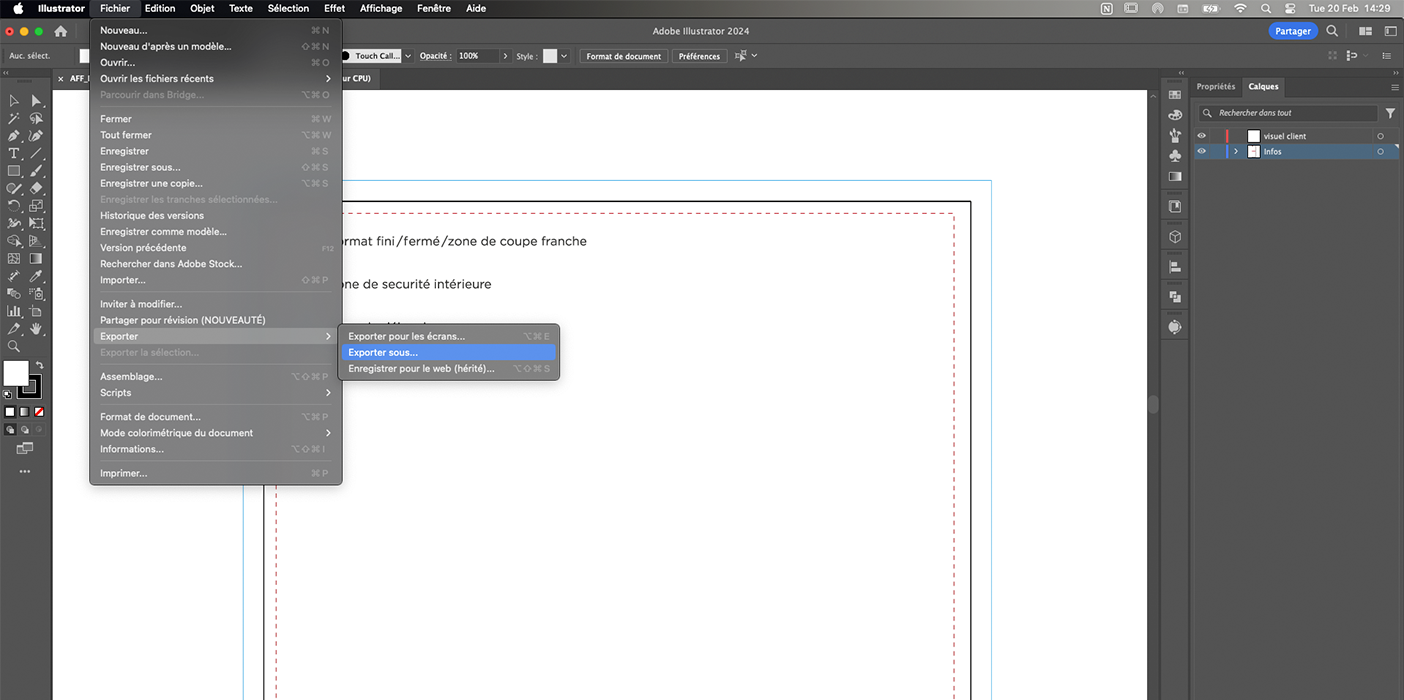Open the Pathfinder panel icon
Viewport: 1404px width, 700px height.
tap(1175, 297)
